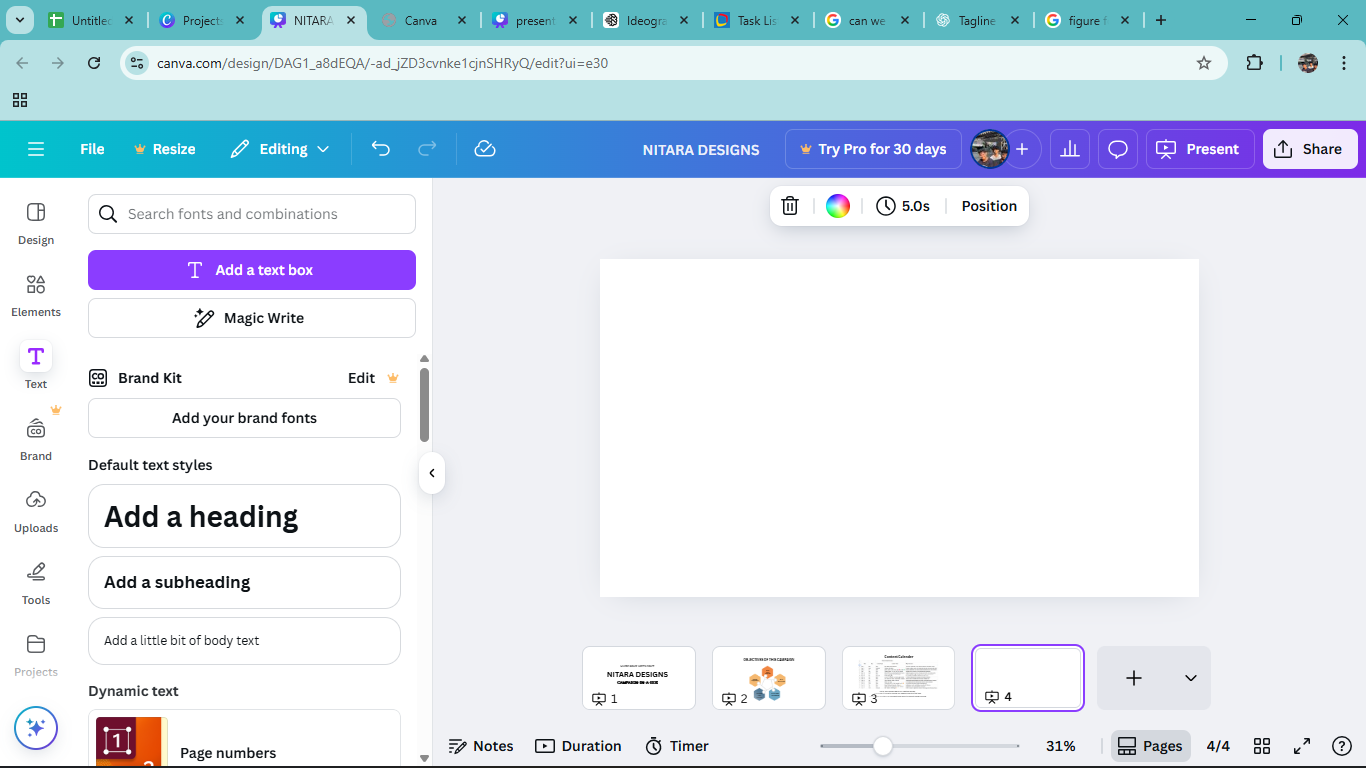Open the comments speech bubble icon
The image size is (1366, 768).
pos(1118,149)
